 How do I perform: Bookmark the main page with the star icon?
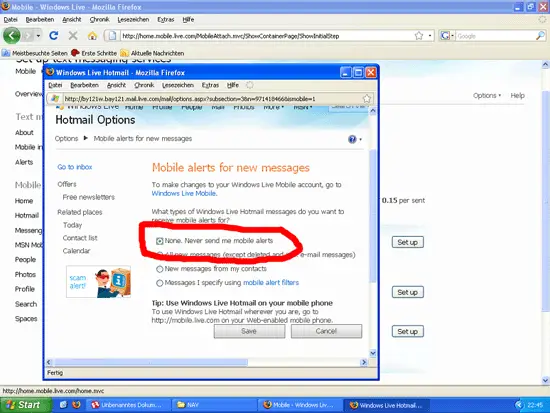[x=418, y=35]
